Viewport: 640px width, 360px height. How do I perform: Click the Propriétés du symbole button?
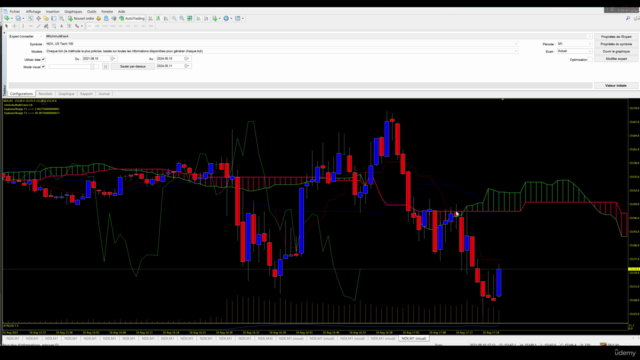click(616, 44)
